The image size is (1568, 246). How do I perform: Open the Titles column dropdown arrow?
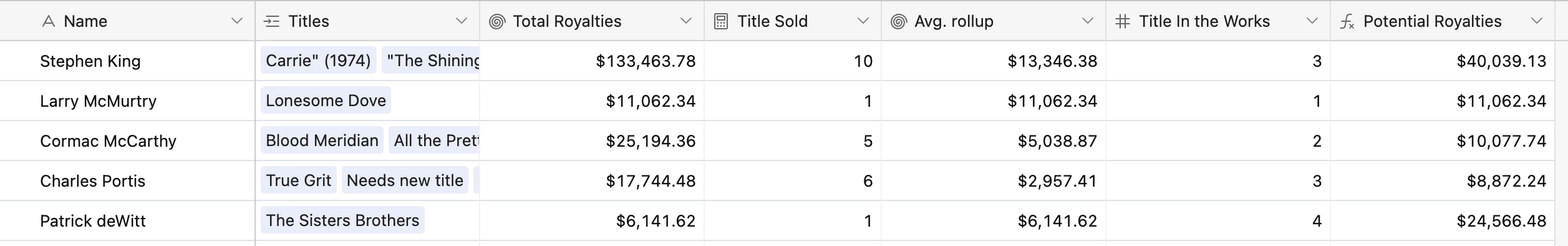point(462,21)
